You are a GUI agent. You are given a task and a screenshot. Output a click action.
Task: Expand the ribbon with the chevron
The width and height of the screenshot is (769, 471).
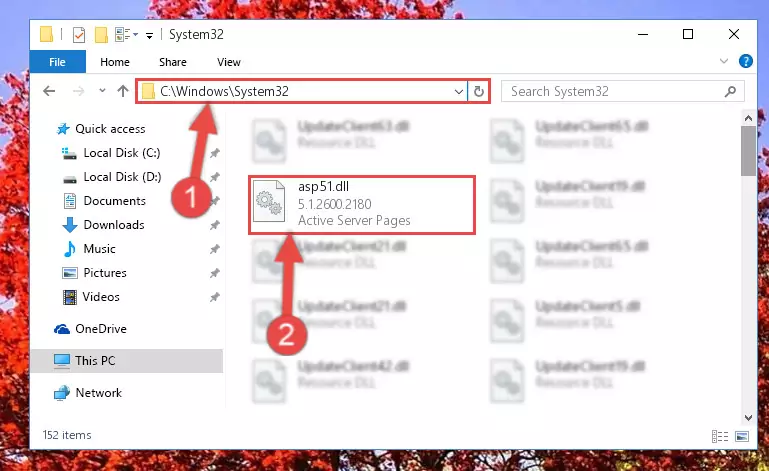[x=723, y=61]
